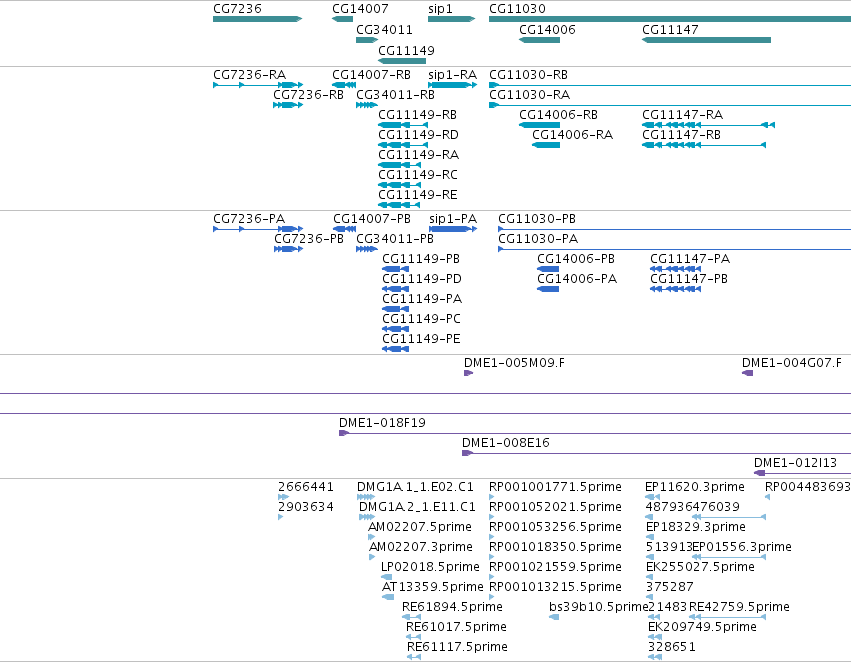Select the sip1 gene arrow
Viewport: 851px width, 662px height.
point(452,19)
